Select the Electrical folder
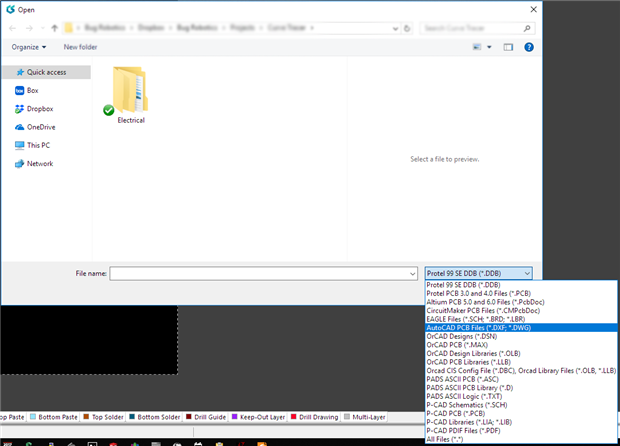Image resolution: width=620 pixels, height=446 pixels. click(130, 95)
